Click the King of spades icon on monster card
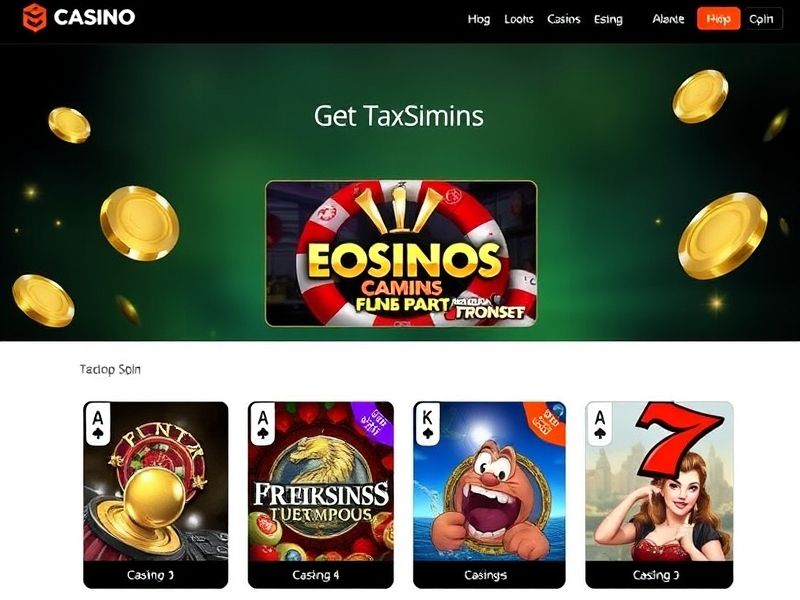800x600 pixels. tap(428, 424)
